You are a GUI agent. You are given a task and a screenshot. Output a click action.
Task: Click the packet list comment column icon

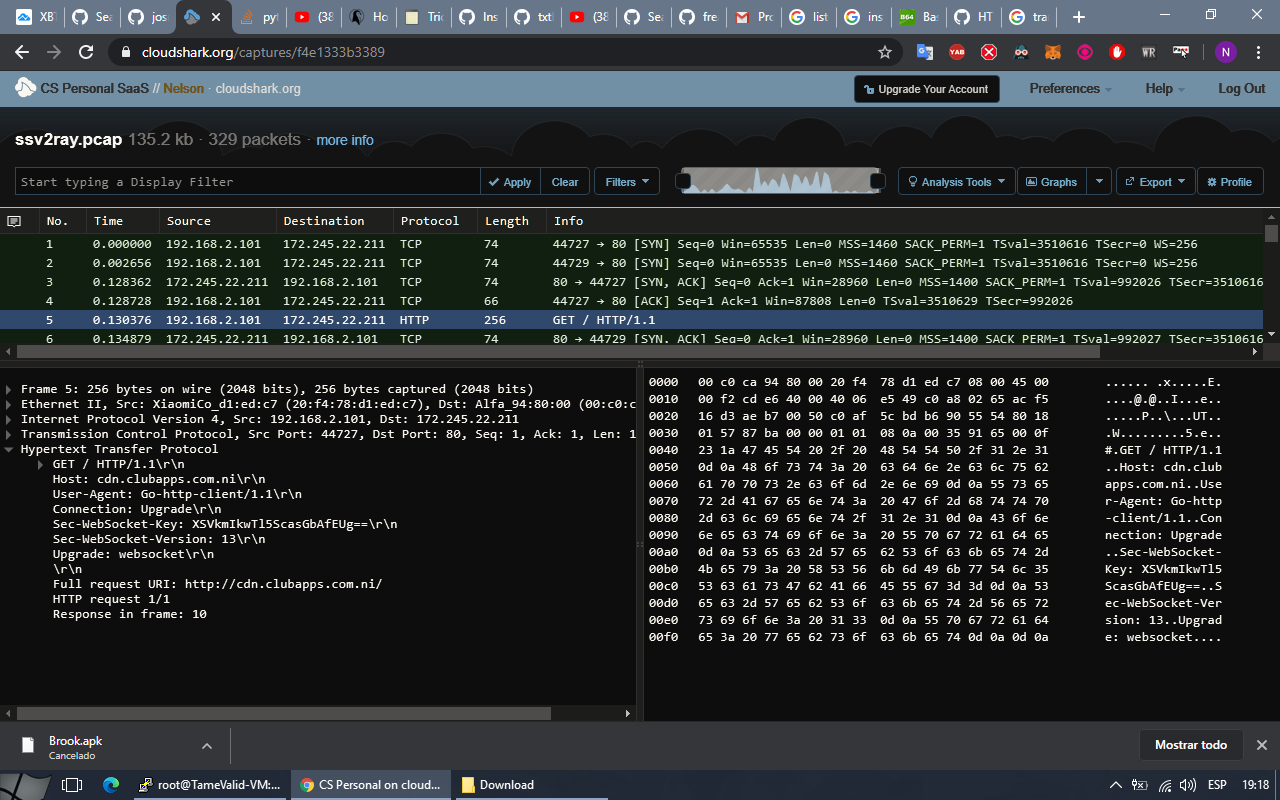coord(14,221)
